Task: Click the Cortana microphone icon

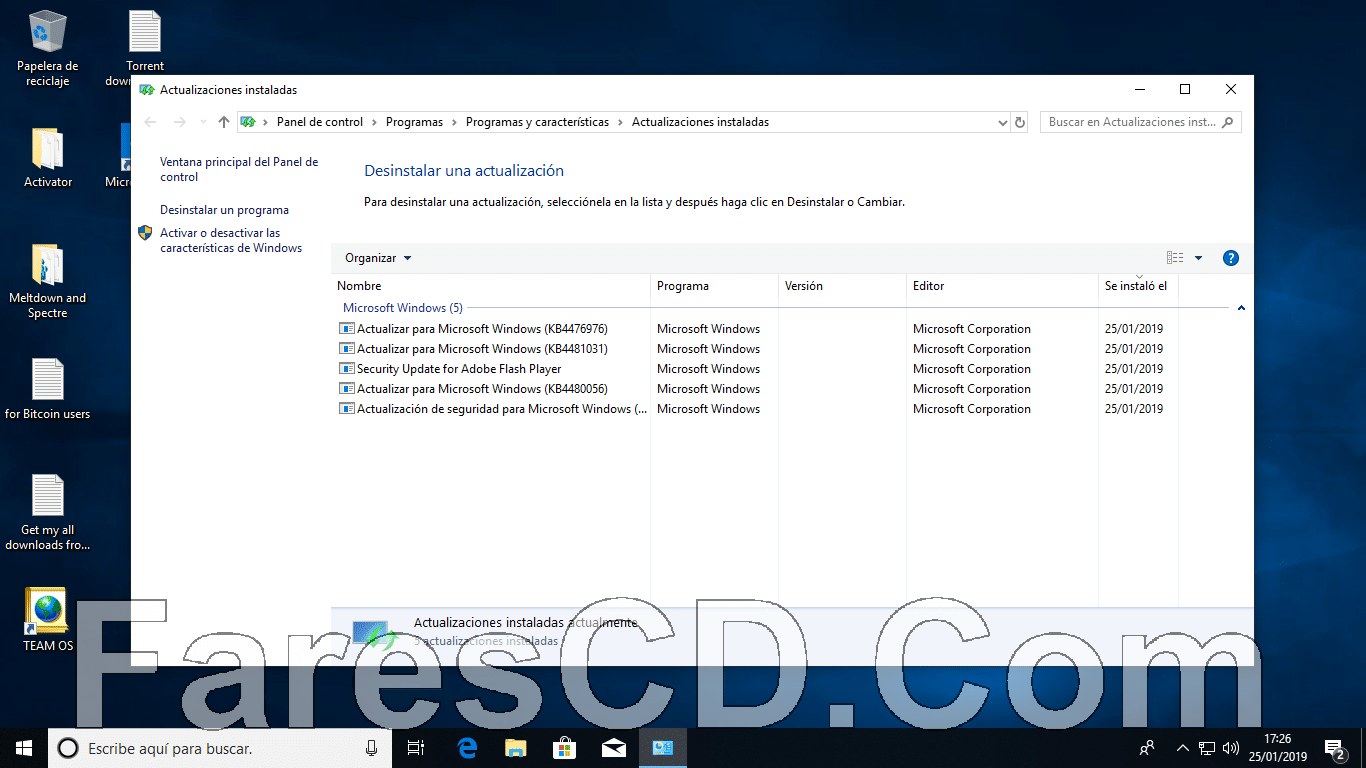Action: point(372,748)
